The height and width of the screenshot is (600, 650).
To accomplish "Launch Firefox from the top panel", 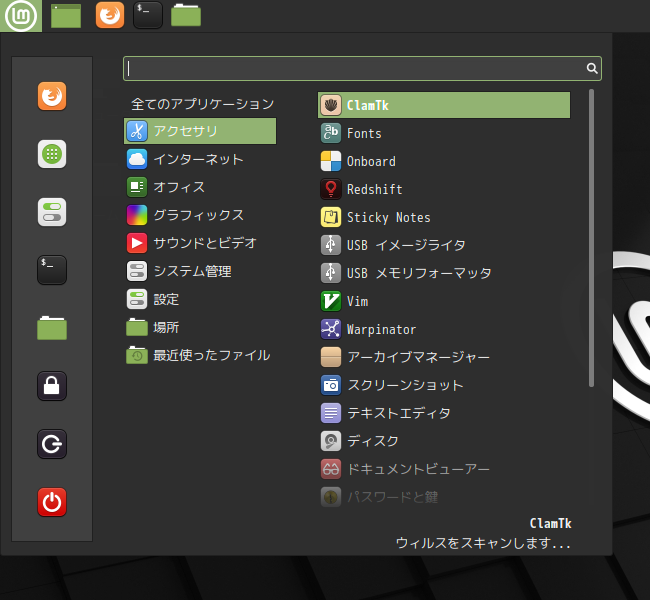I will click(110, 15).
